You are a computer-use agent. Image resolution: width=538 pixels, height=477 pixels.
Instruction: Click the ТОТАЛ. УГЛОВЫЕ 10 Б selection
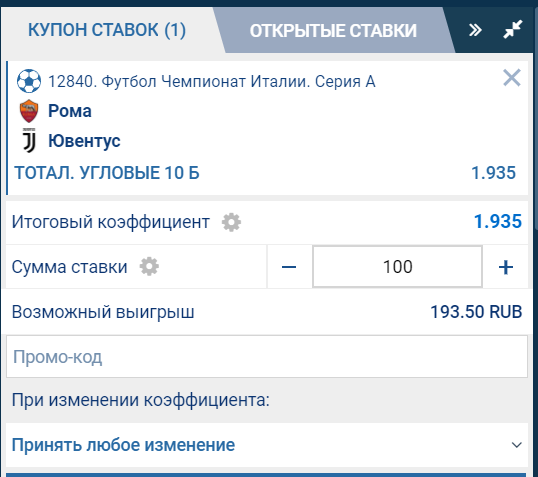pos(107,173)
